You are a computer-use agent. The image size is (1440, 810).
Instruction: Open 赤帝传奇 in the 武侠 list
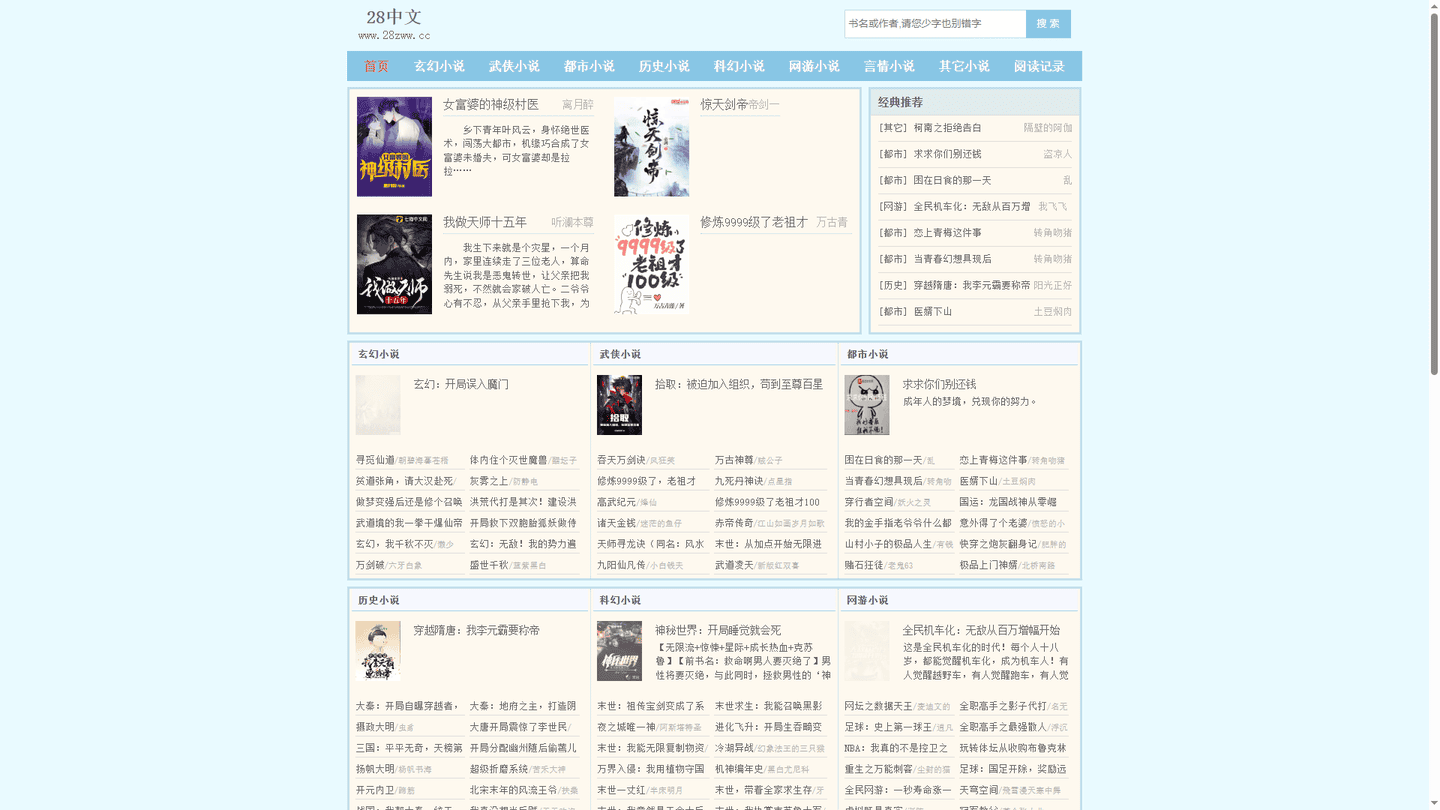734,523
